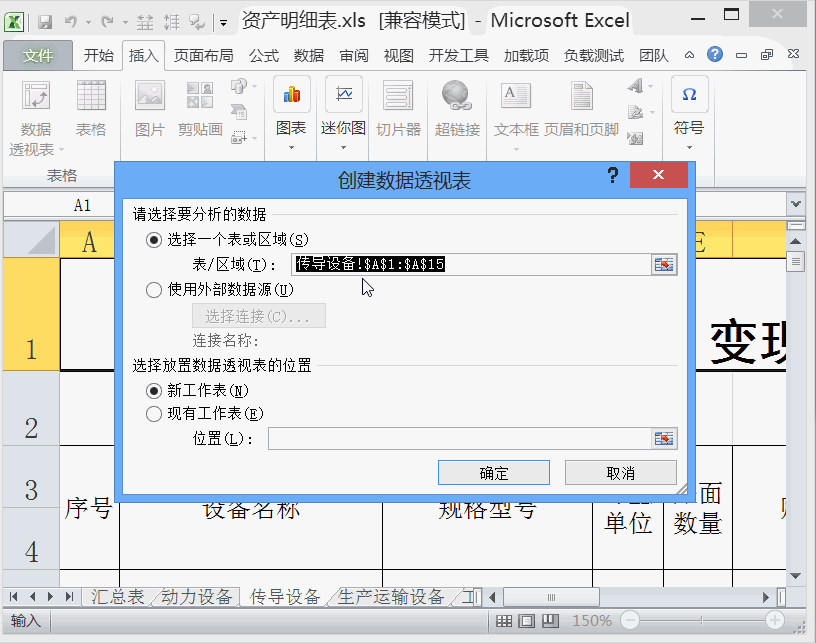Open the 文件 tab

pos(38,55)
